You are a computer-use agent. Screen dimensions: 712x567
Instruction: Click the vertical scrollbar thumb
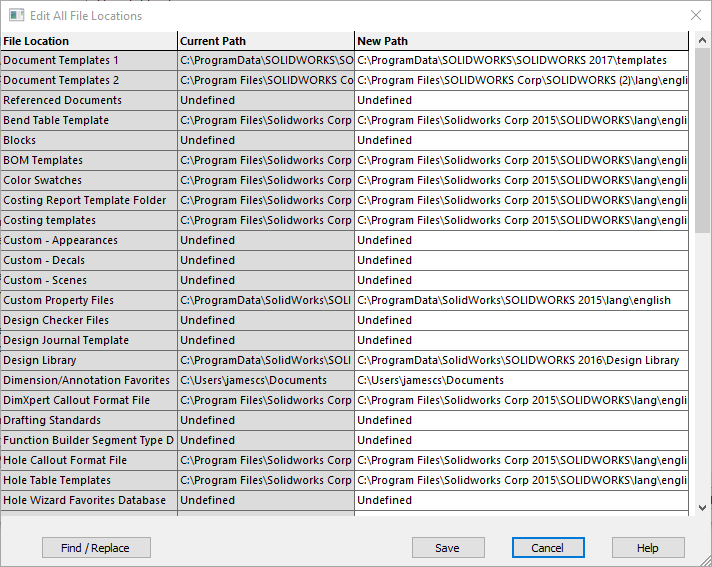pyautogui.click(x=702, y=141)
